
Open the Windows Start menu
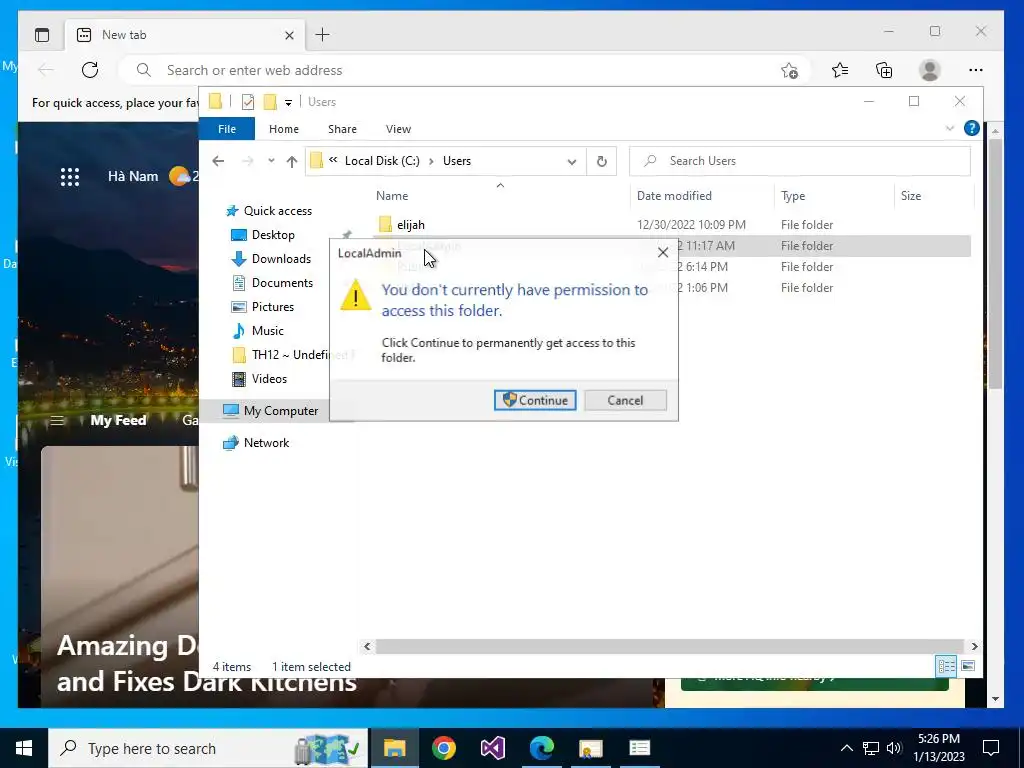pyautogui.click(x=24, y=748)
